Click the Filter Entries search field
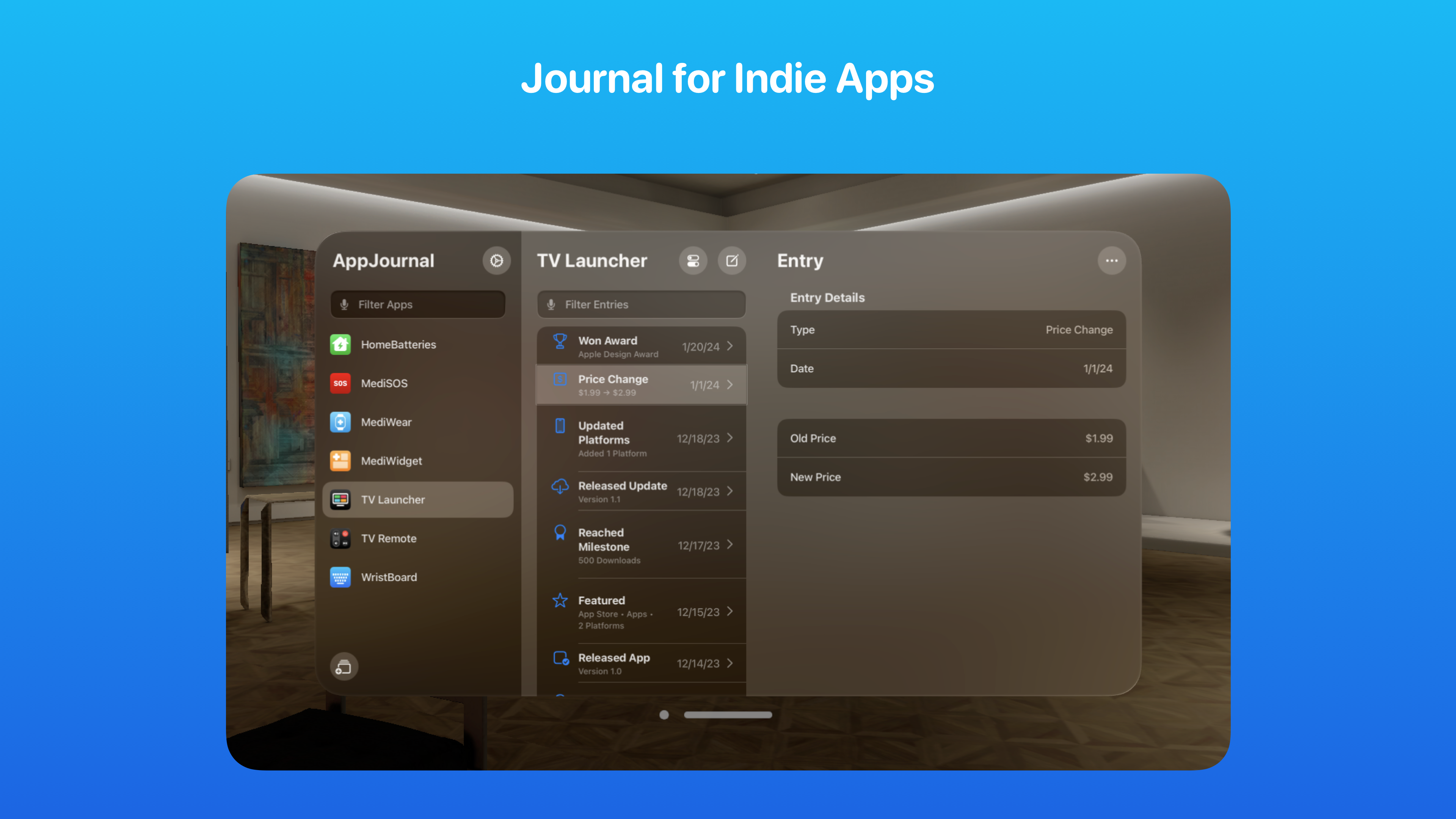The width and height of the screenshot is (1456, 819). point(640,304)
